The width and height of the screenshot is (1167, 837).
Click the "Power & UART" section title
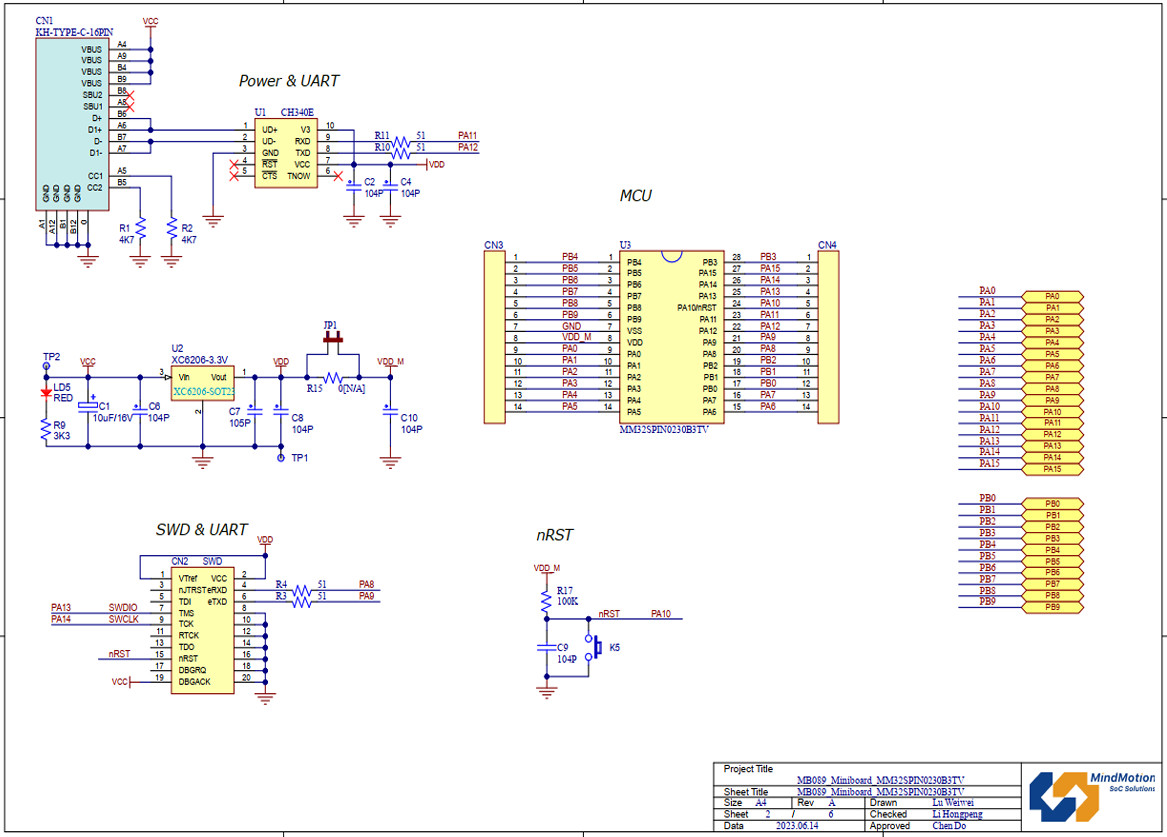point(289,81)
